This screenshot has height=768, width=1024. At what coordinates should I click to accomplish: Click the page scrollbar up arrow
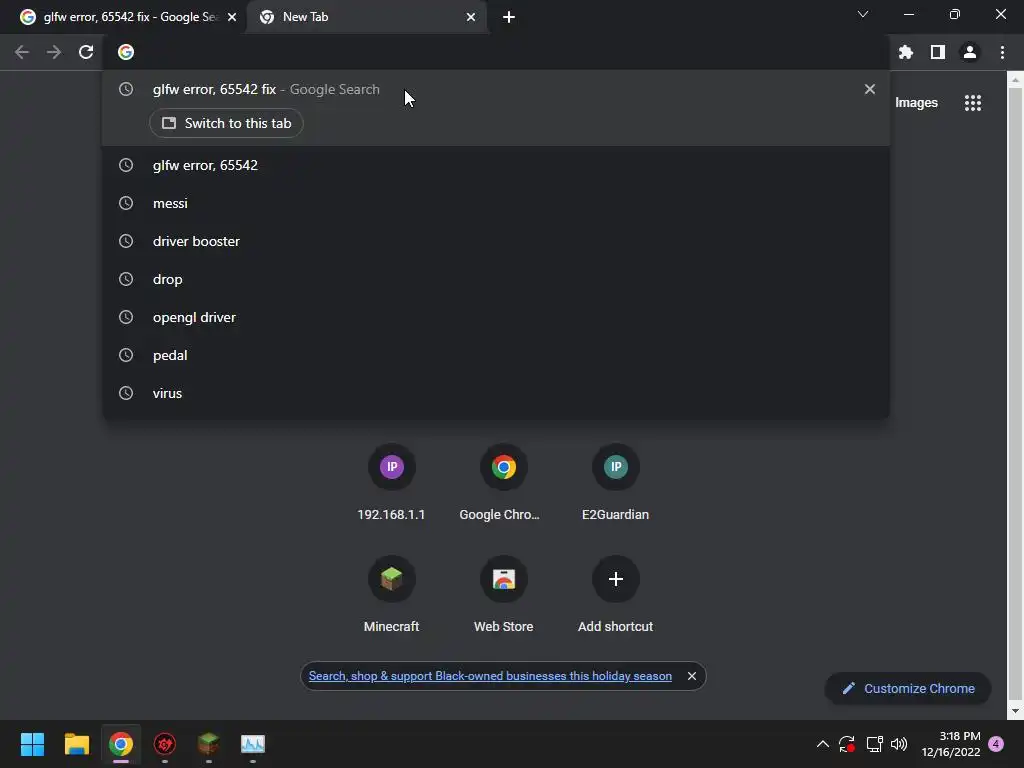[x=1015, y=80]
